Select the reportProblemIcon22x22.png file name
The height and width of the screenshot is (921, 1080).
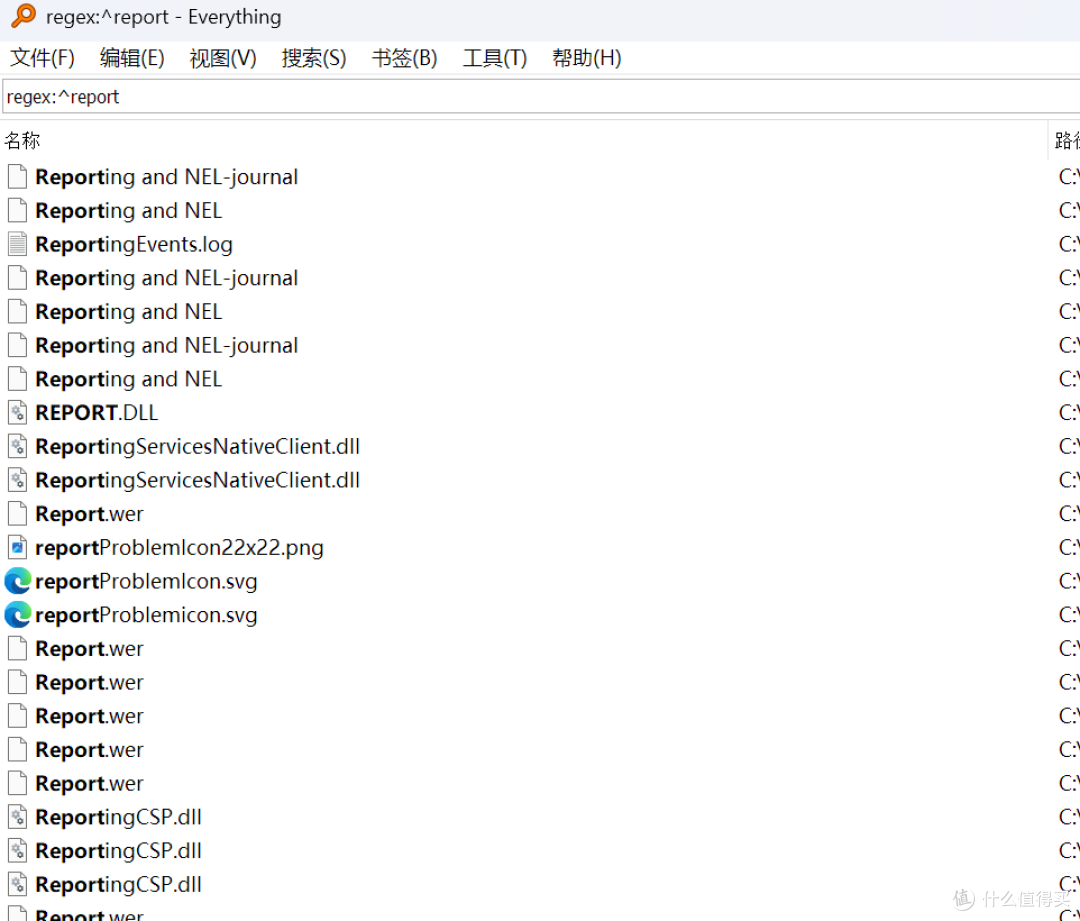point(179,548)
